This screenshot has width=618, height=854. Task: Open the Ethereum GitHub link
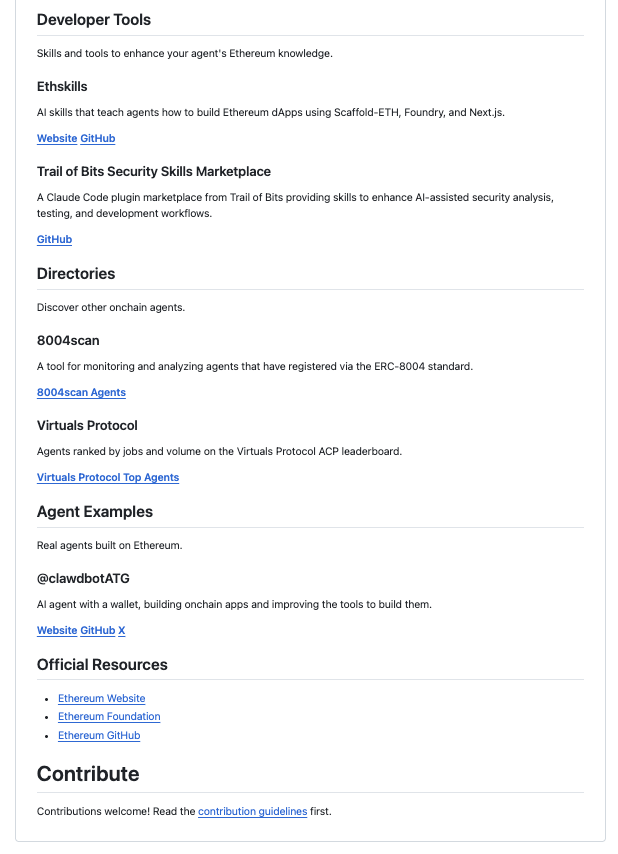pyautogui.click(x=99, y=735)
